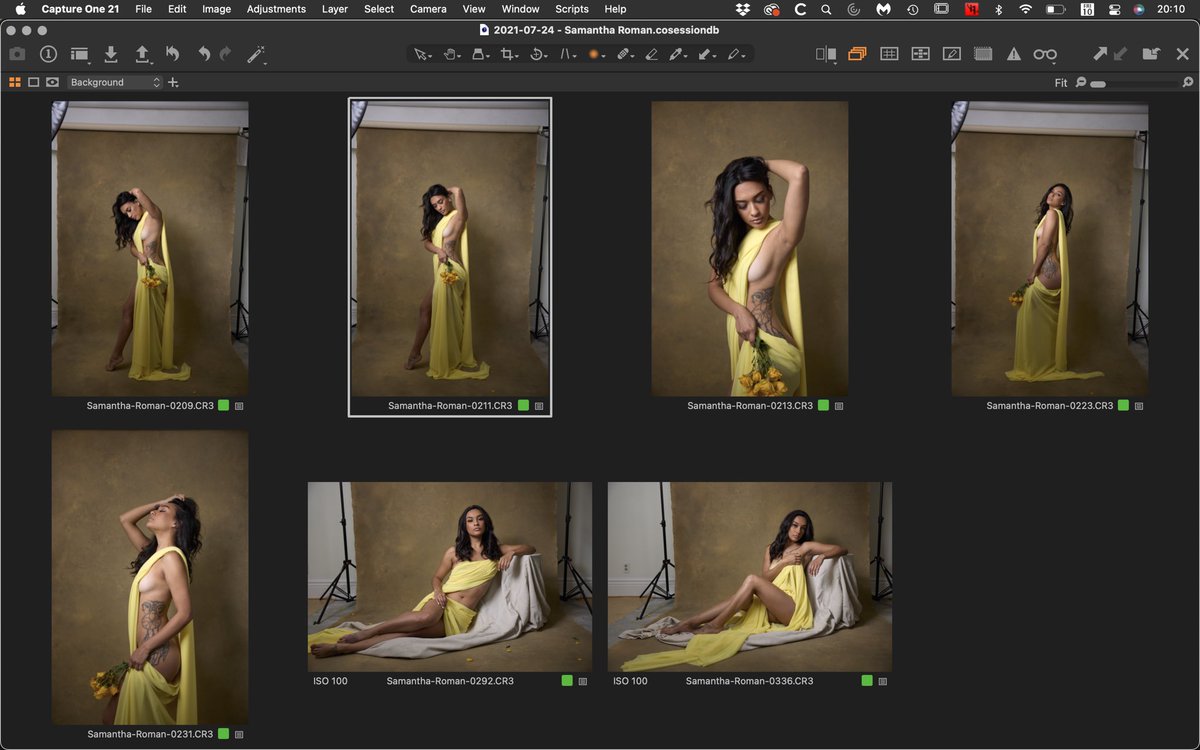Image resolution: width=1200 pixels, height=750 pixels.
Task: Open the Annotation pencil tool dropdown
Action: point(737,55)
